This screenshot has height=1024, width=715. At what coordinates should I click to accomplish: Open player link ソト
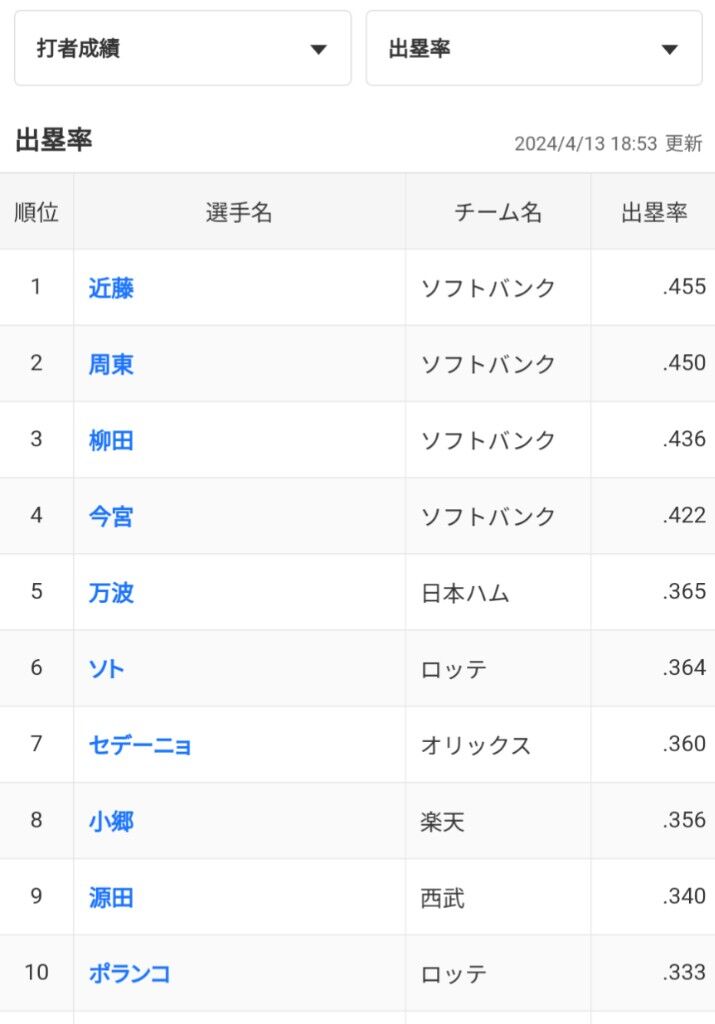(x=107, y=668)
